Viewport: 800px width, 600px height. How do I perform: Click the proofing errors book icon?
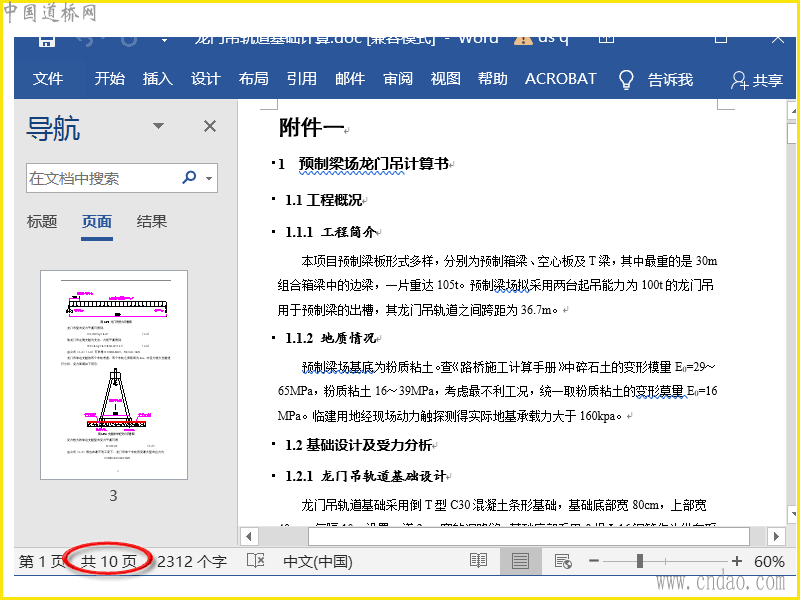point(256,561)
